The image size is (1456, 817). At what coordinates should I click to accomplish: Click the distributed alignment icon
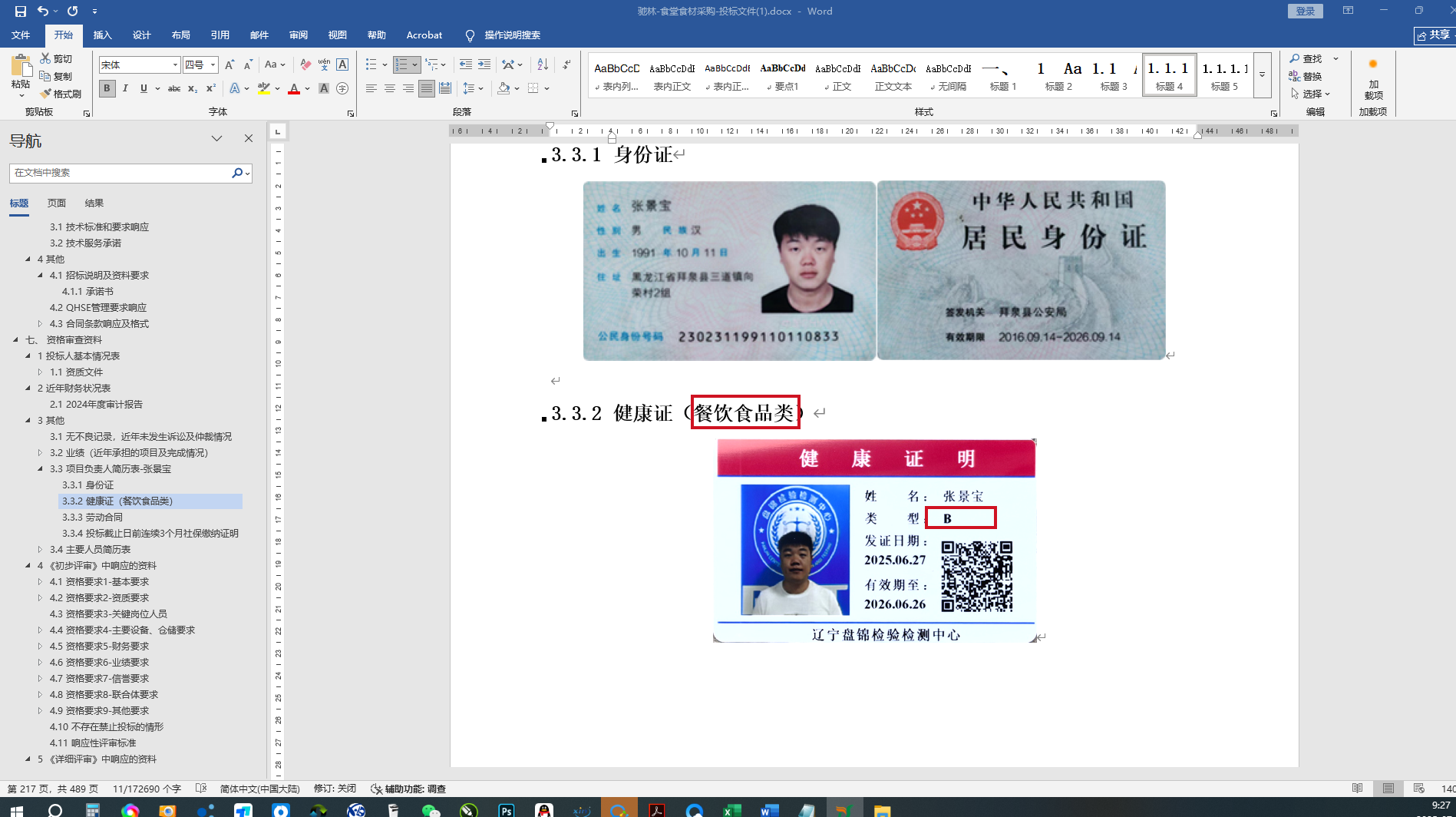coord(445,89)
